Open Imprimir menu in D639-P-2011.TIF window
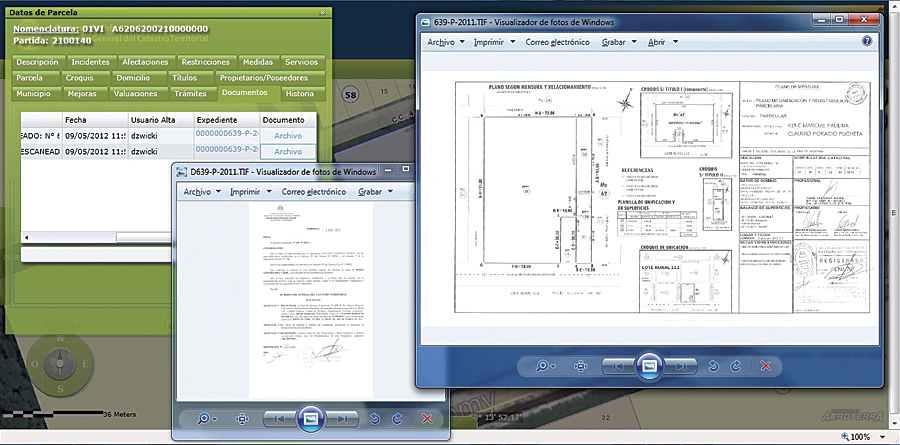This screenshot has width=900, height=445. click(x=250, y=192)
